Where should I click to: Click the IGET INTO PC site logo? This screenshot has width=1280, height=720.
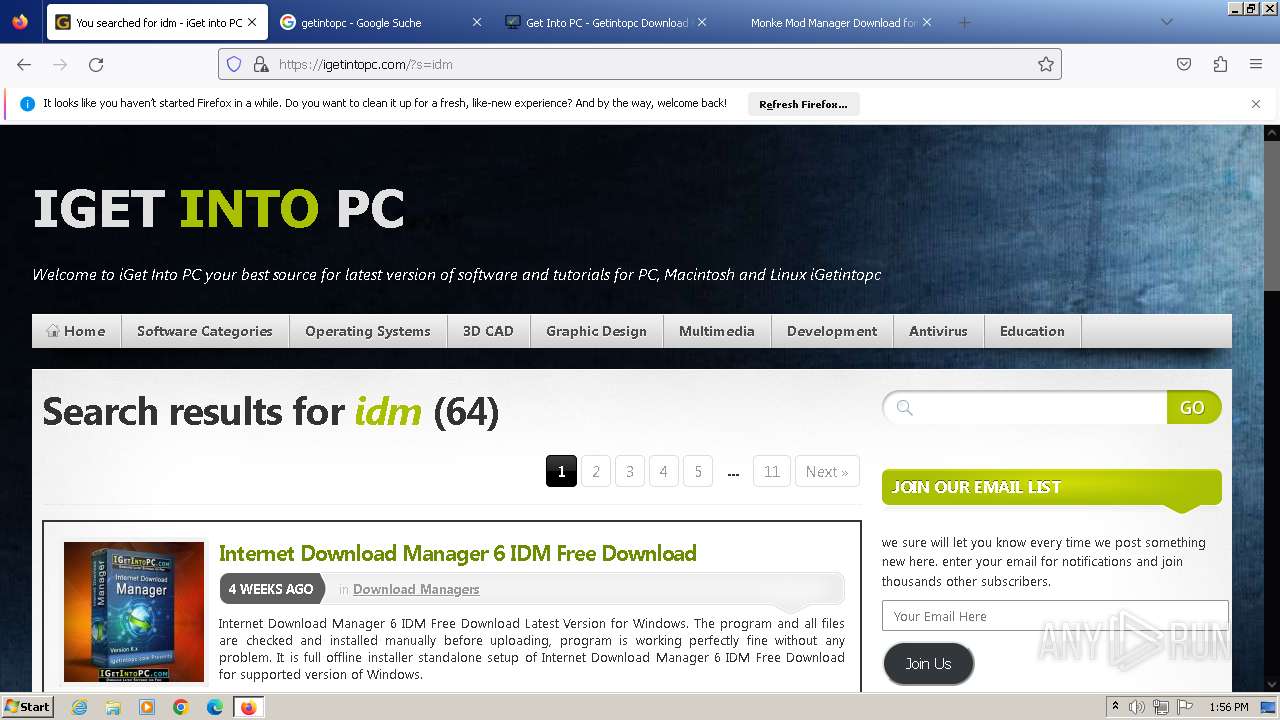[218, 209]
